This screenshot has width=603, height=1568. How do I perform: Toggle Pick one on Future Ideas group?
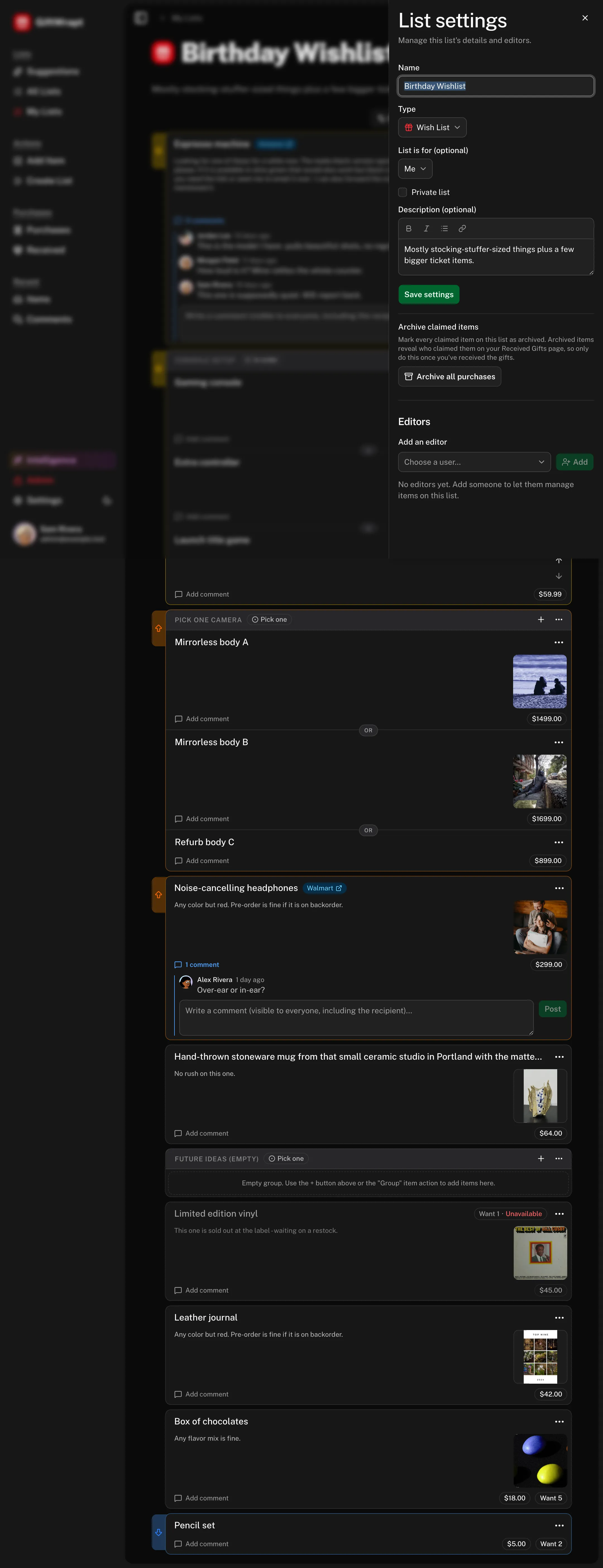pyautogui.click(x=286, y=1159)
